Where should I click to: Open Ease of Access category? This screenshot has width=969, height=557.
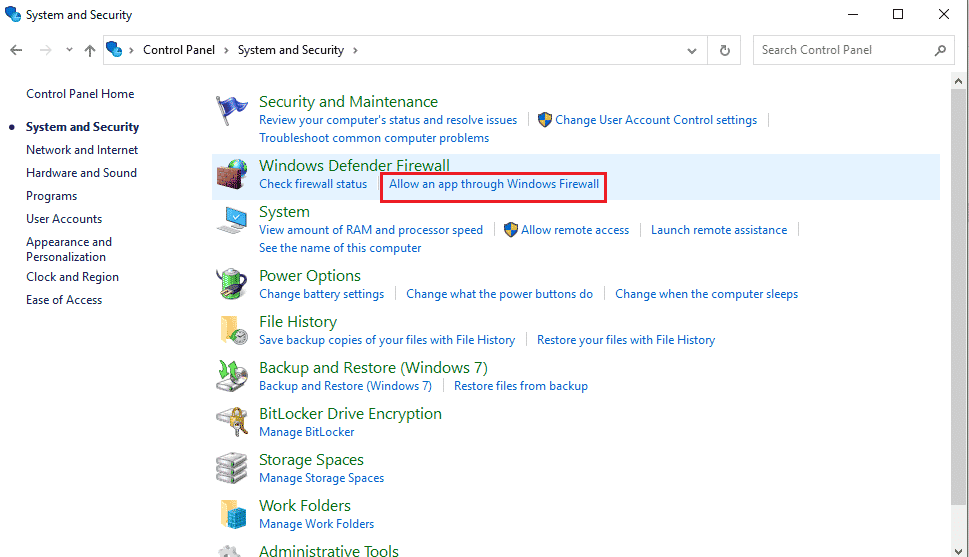(x=64, y=300)
